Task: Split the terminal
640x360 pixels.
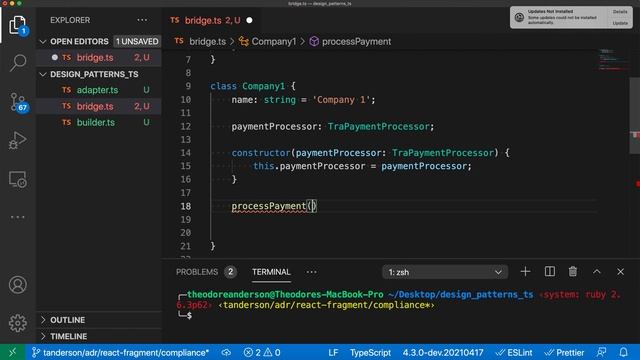Action: [x=549, y=271]
